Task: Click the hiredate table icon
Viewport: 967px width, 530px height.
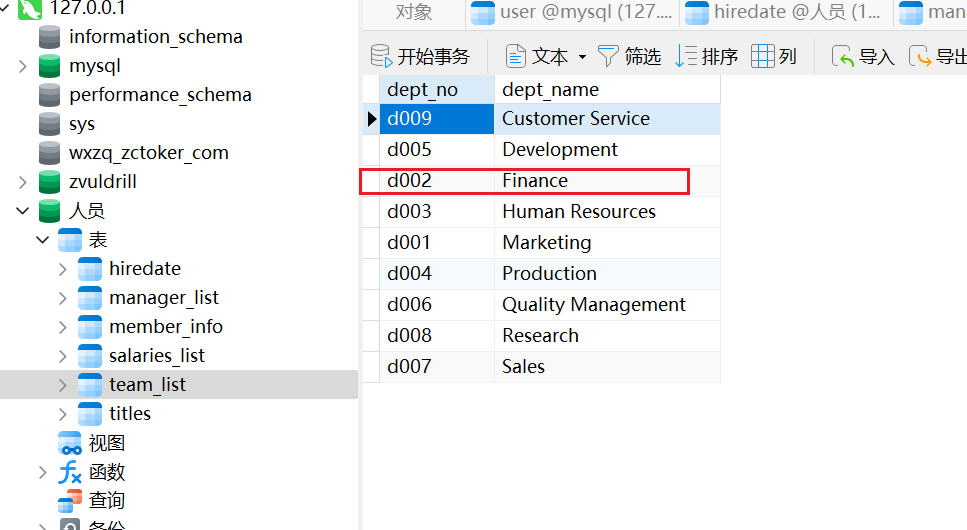Action: [x=90, y=269]
